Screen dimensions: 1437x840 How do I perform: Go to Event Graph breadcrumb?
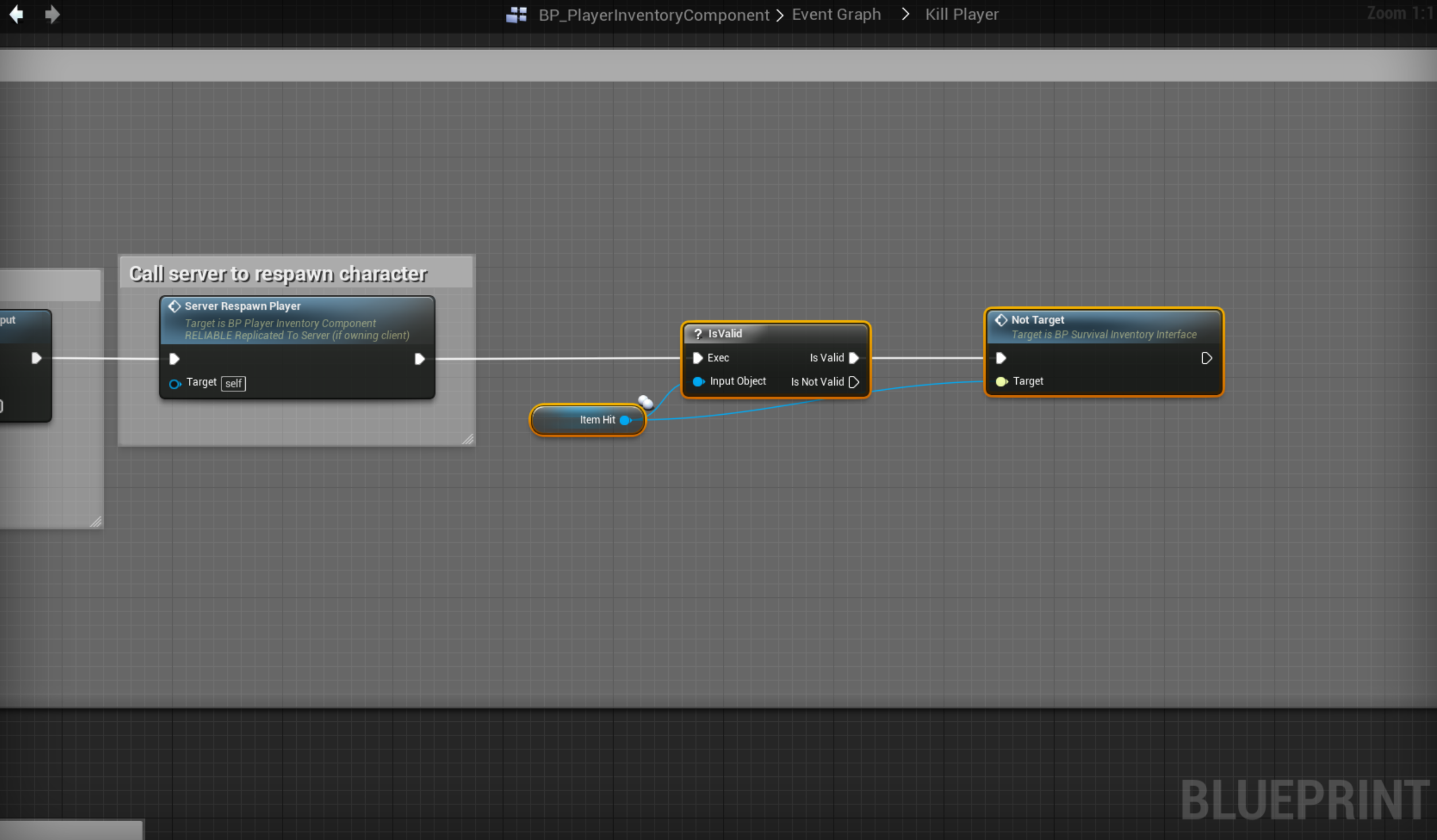click(x=836, y=15)
